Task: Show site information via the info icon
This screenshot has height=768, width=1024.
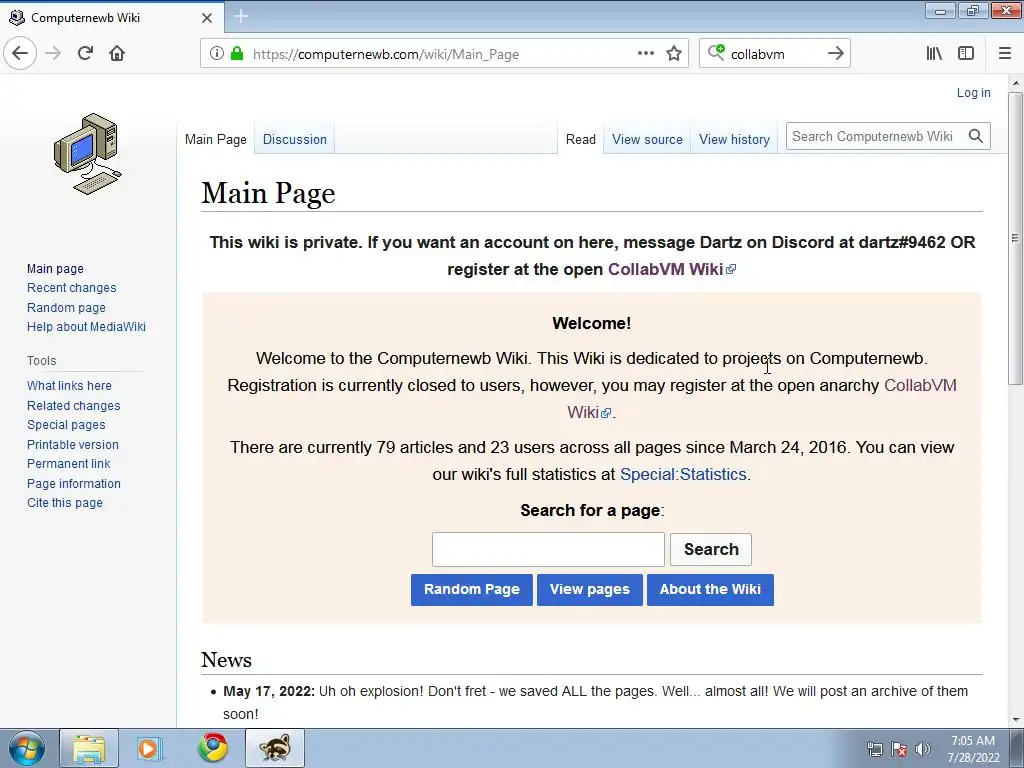Action: tap(217, 54)
